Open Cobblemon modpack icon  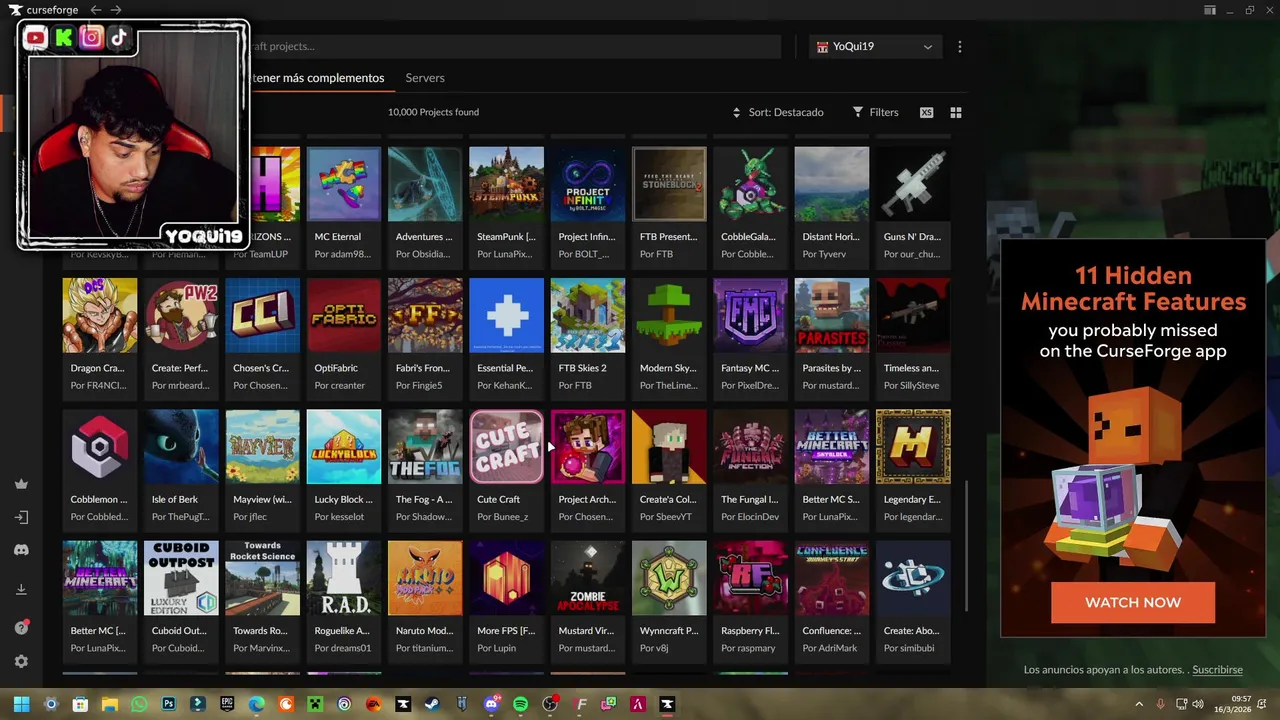click(x=100, y=446)
